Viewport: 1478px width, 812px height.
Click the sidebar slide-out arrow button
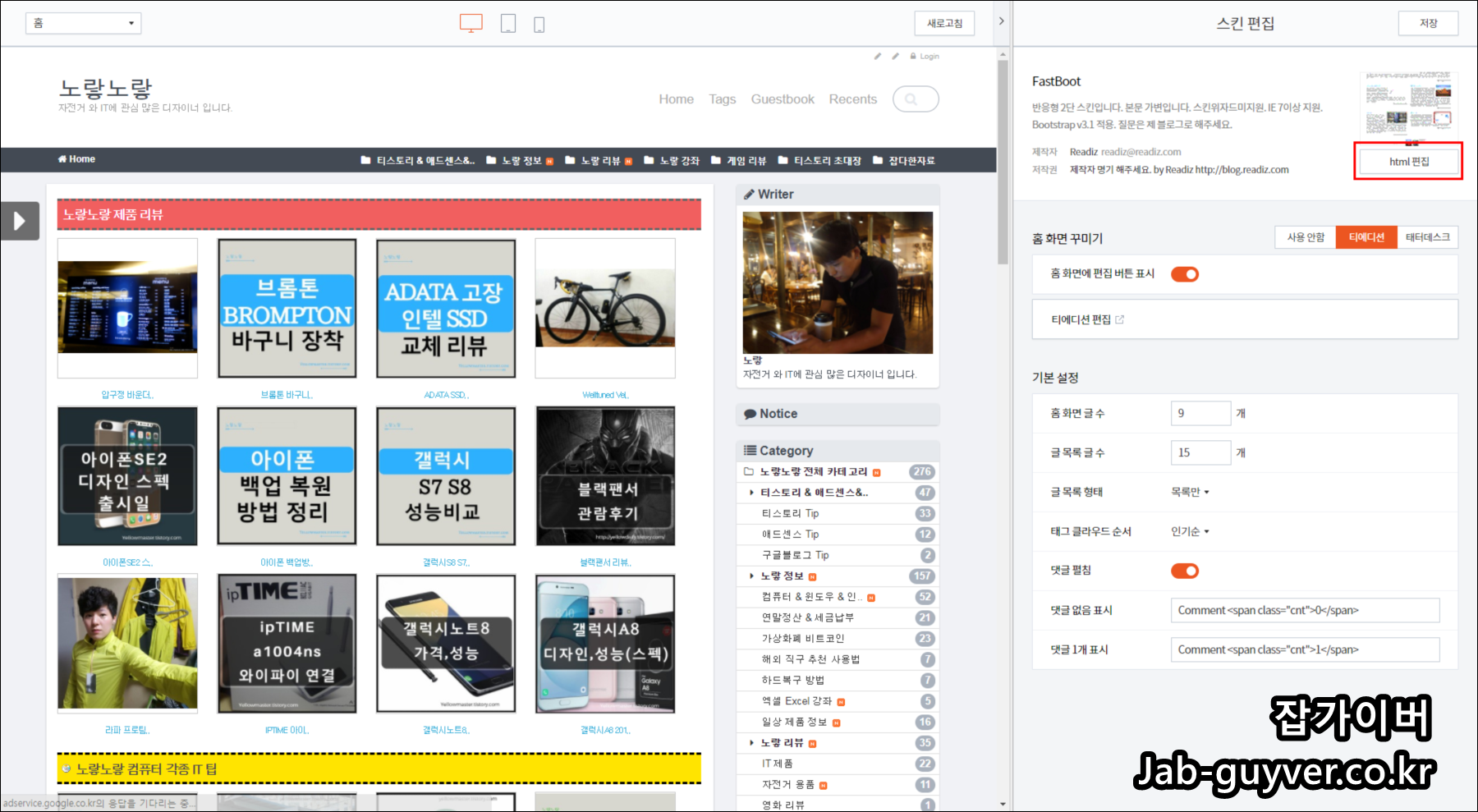20,221
